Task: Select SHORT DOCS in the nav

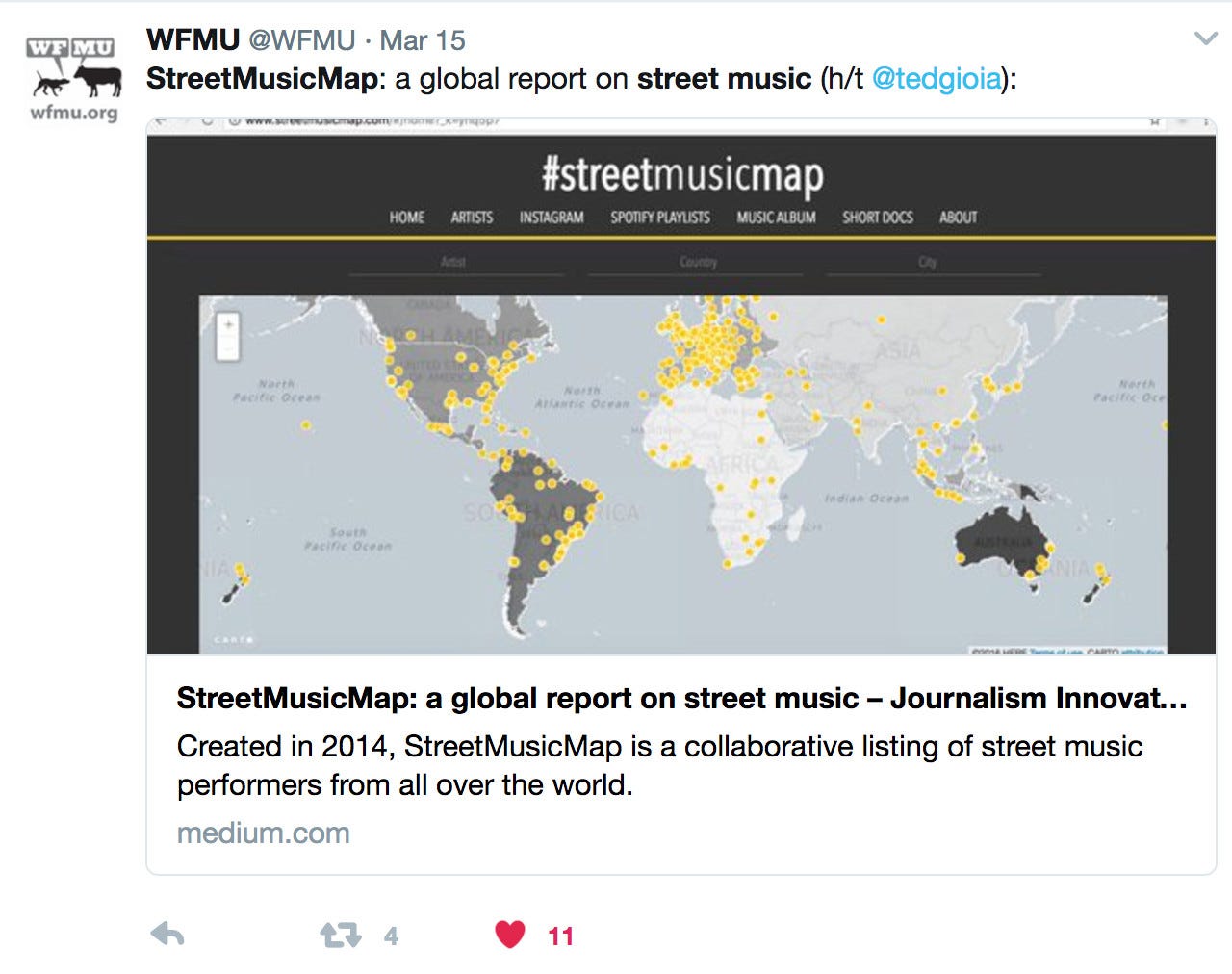Action: click(x=878, y=218)
